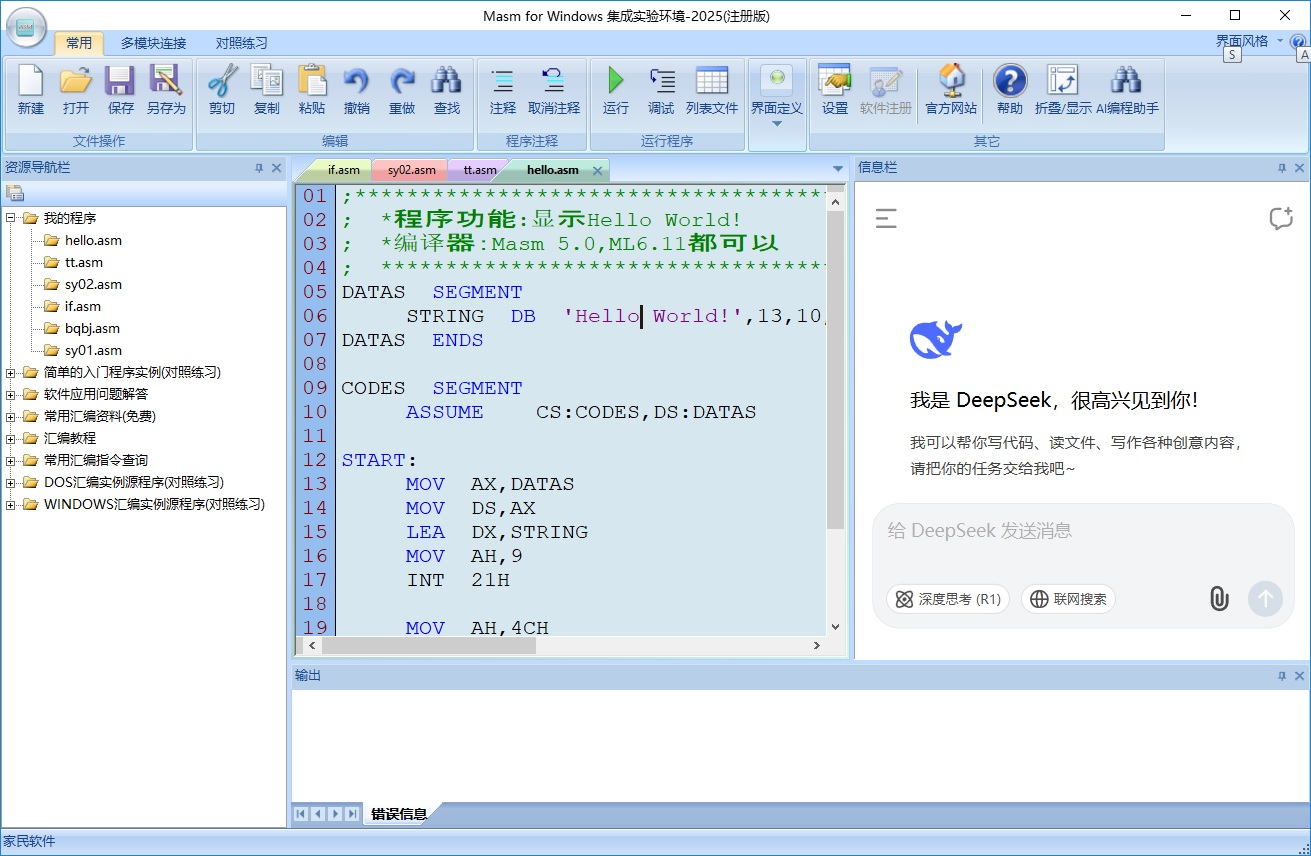The width and height of the screenshot is (1311, 856).
Task: Click the Cut (剪切) scissors icon
Action: (x=222, y=81)
